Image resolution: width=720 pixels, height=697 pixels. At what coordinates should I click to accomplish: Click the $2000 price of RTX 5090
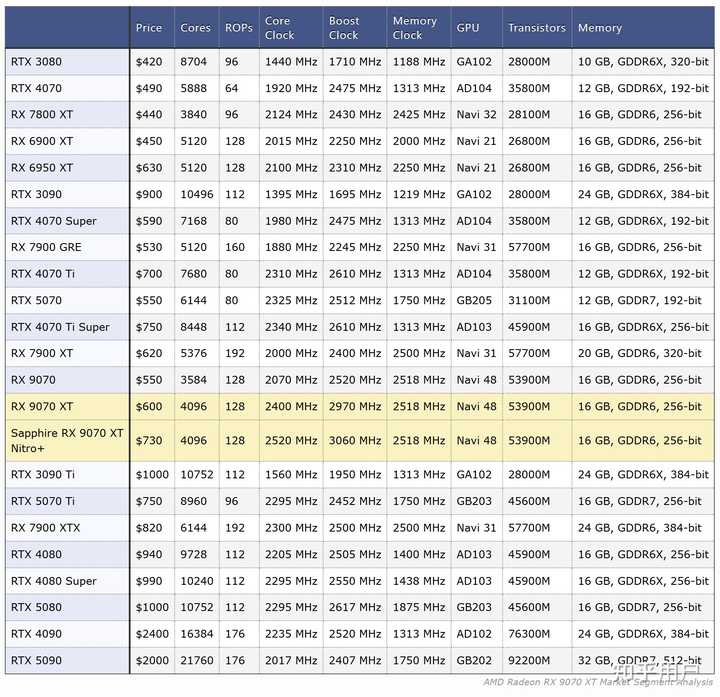(x=152, y=660)
